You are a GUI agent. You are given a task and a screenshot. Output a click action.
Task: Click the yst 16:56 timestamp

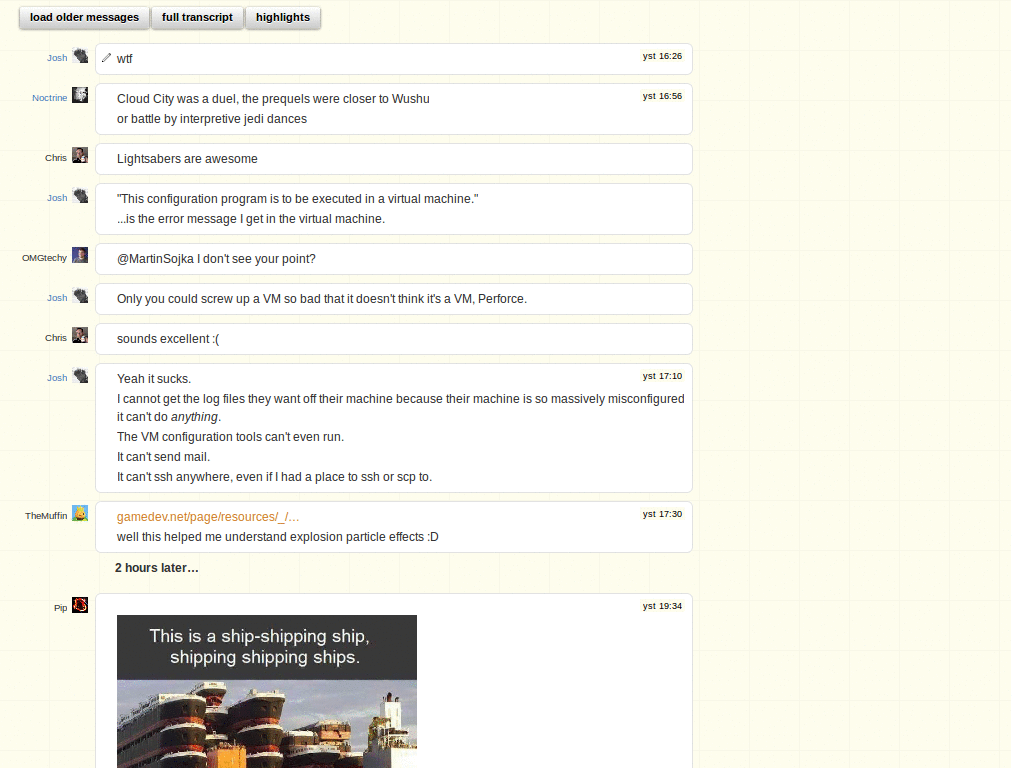pos(662,96)
